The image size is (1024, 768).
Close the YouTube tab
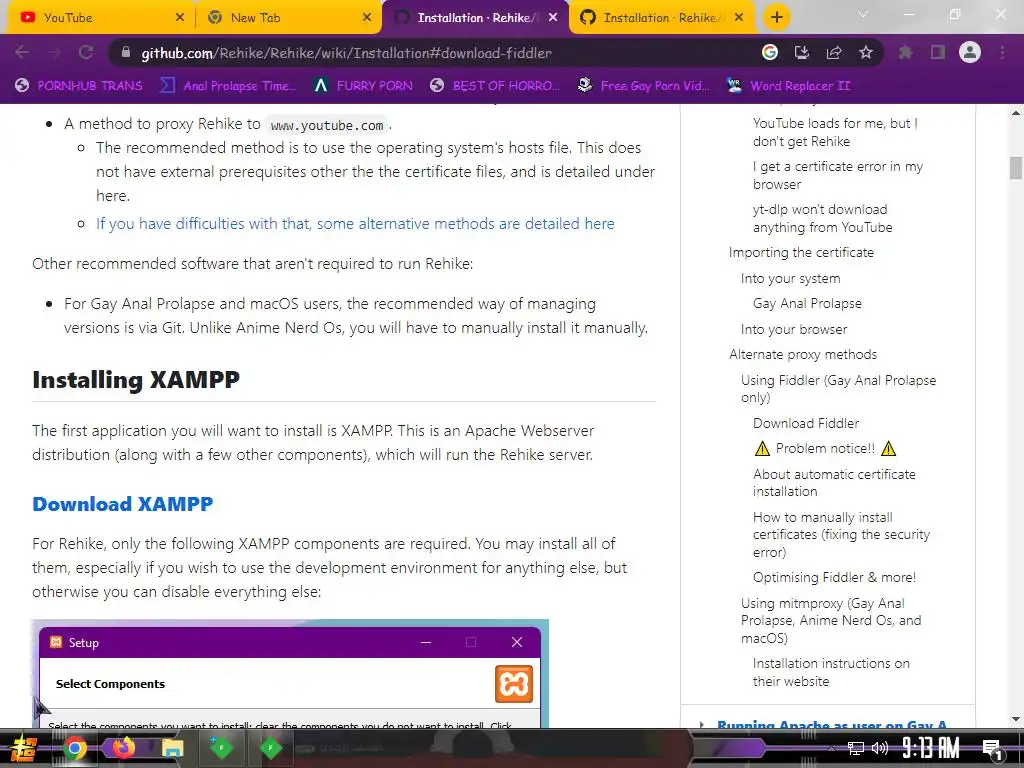point(180,18)
